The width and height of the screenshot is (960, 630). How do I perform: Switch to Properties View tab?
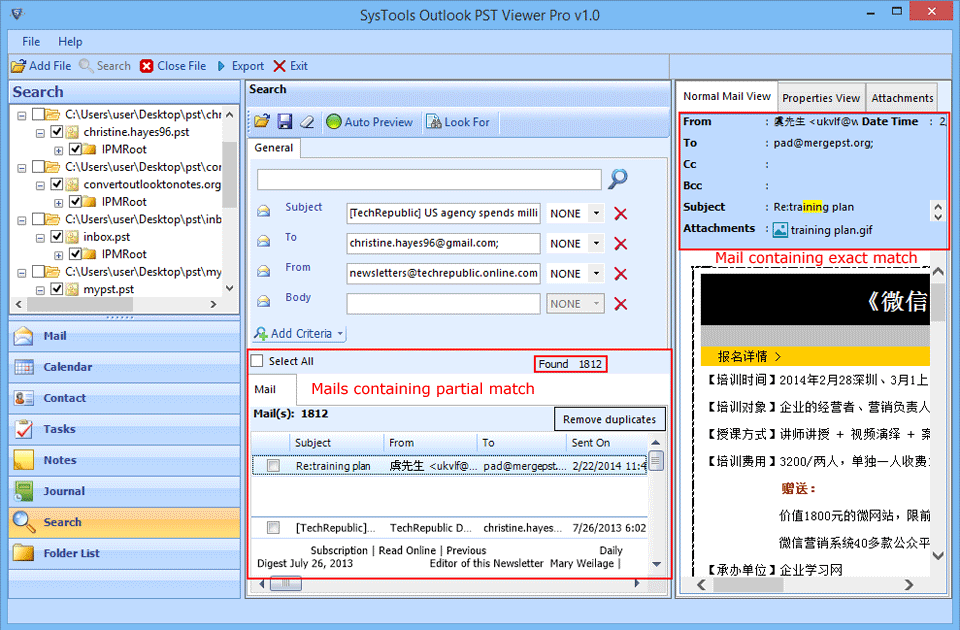820,98
